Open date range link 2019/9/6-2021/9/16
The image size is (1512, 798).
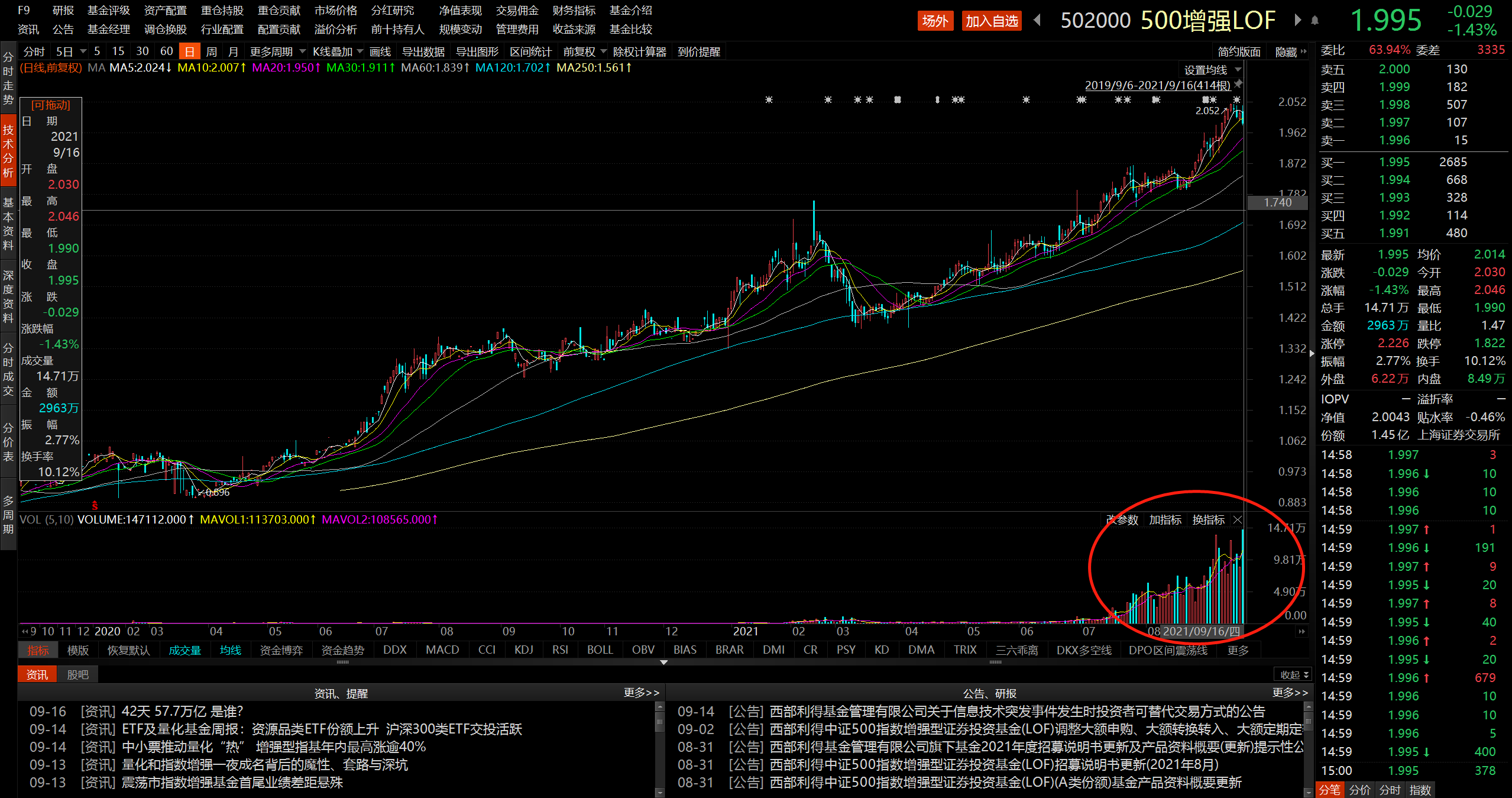[x=1158, y=85]
